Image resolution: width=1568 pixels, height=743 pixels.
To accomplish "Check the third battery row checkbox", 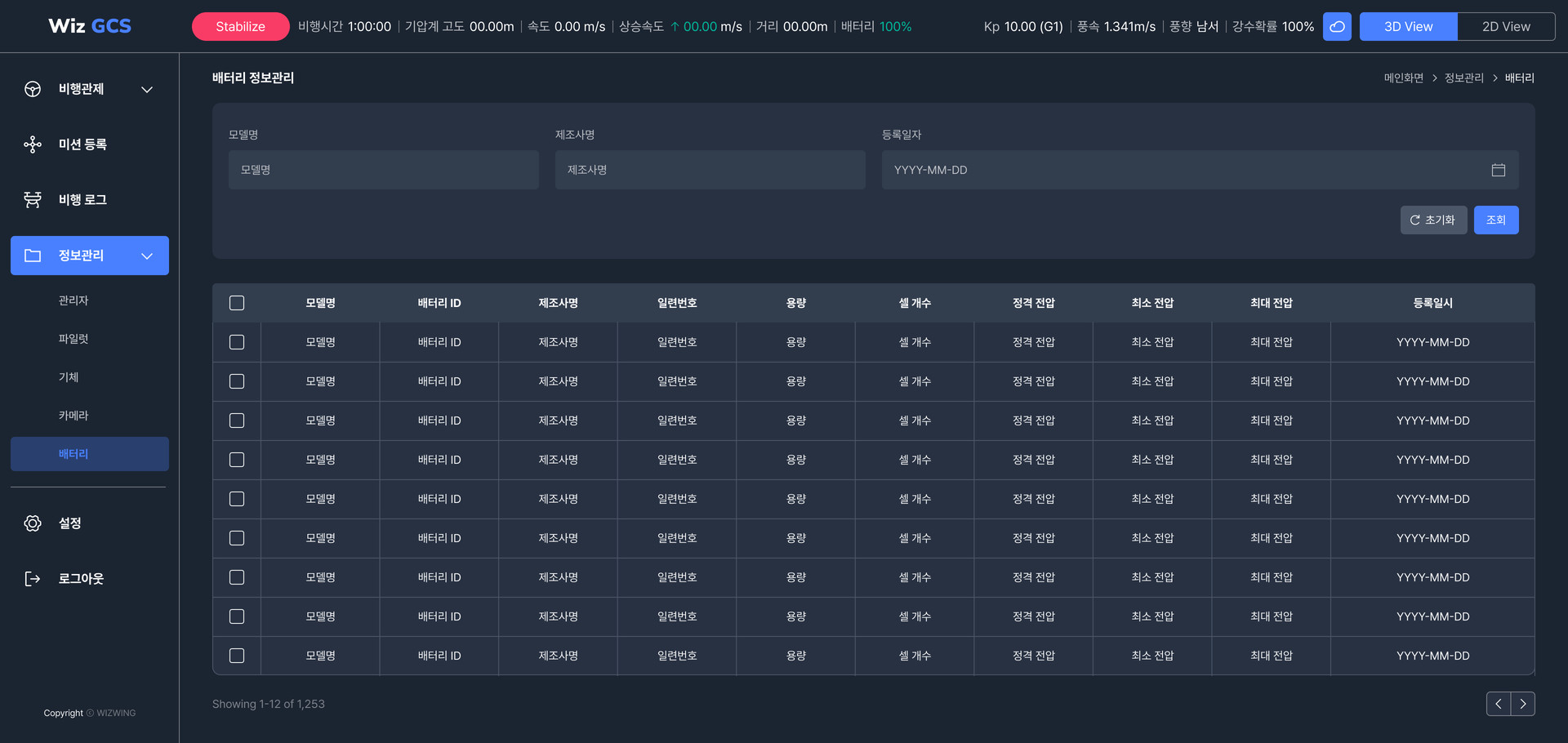I will [x=237, y=420].
